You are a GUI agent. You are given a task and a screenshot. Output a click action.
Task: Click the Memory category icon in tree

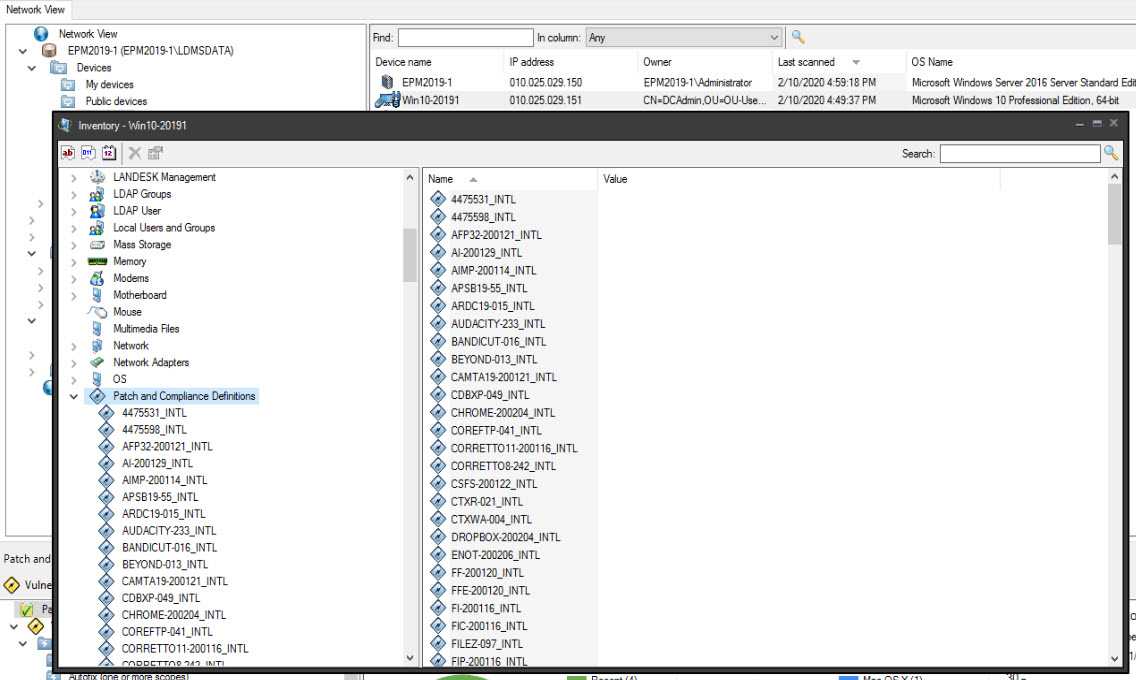coord(97,261)
